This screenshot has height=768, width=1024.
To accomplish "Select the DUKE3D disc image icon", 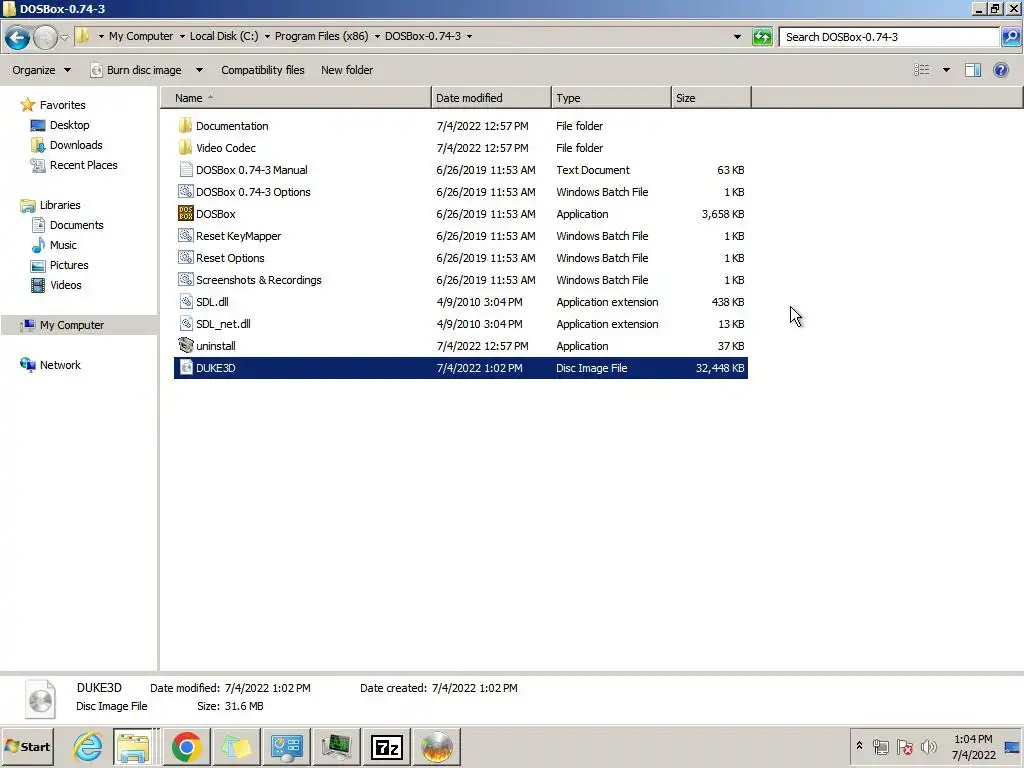I will click(185, 368).
